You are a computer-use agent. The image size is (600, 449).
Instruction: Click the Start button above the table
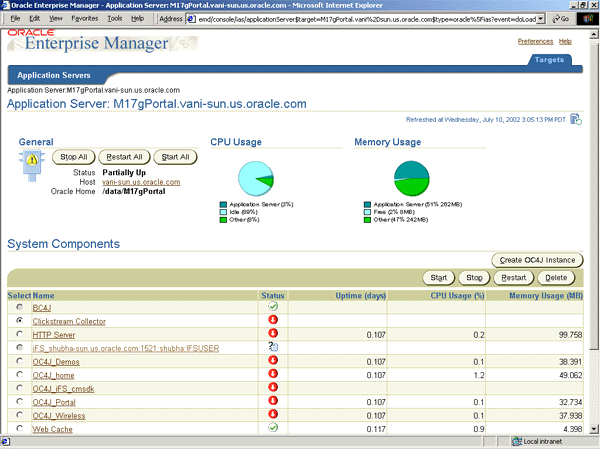(x=439, y=278)
